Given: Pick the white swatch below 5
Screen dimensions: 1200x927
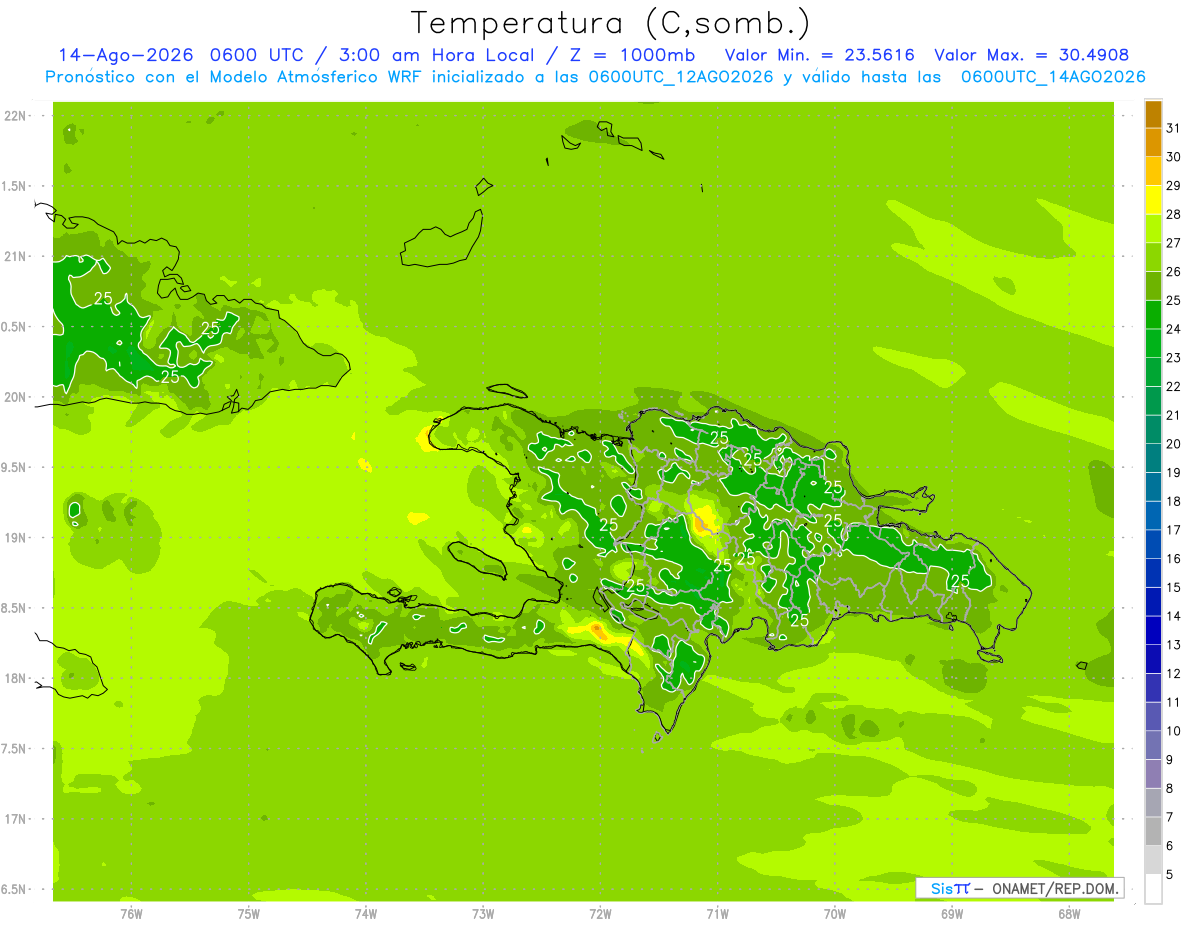Looking at the screenshot, I should point(1153,889).
